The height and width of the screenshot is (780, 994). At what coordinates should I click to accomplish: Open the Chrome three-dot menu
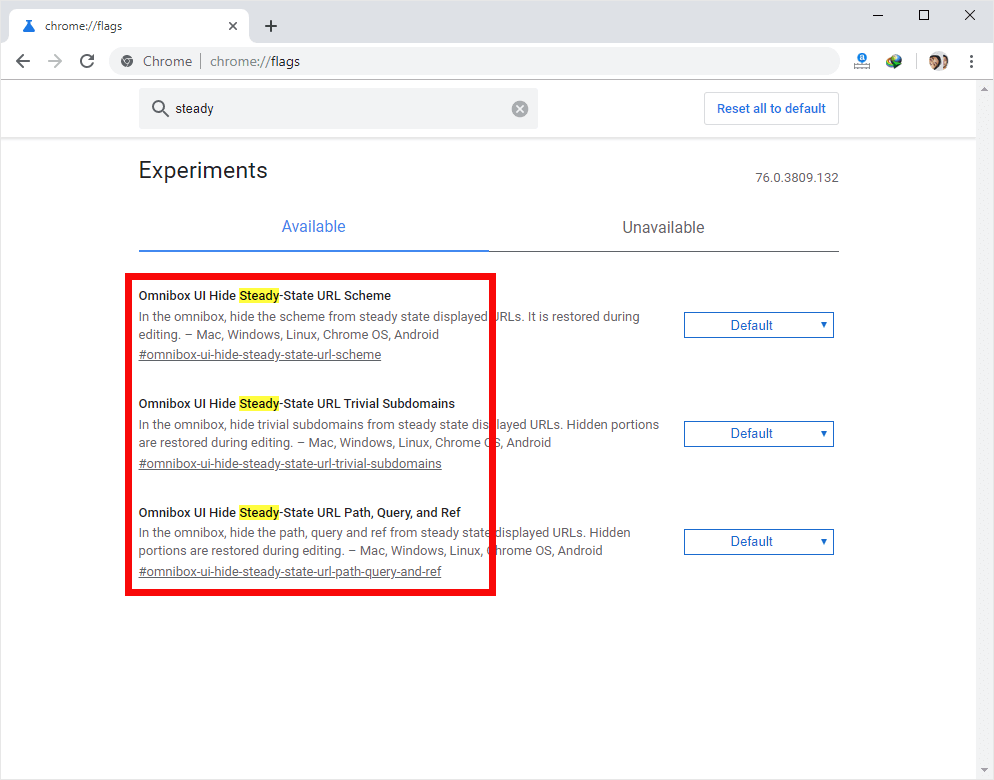pos(971,62)
